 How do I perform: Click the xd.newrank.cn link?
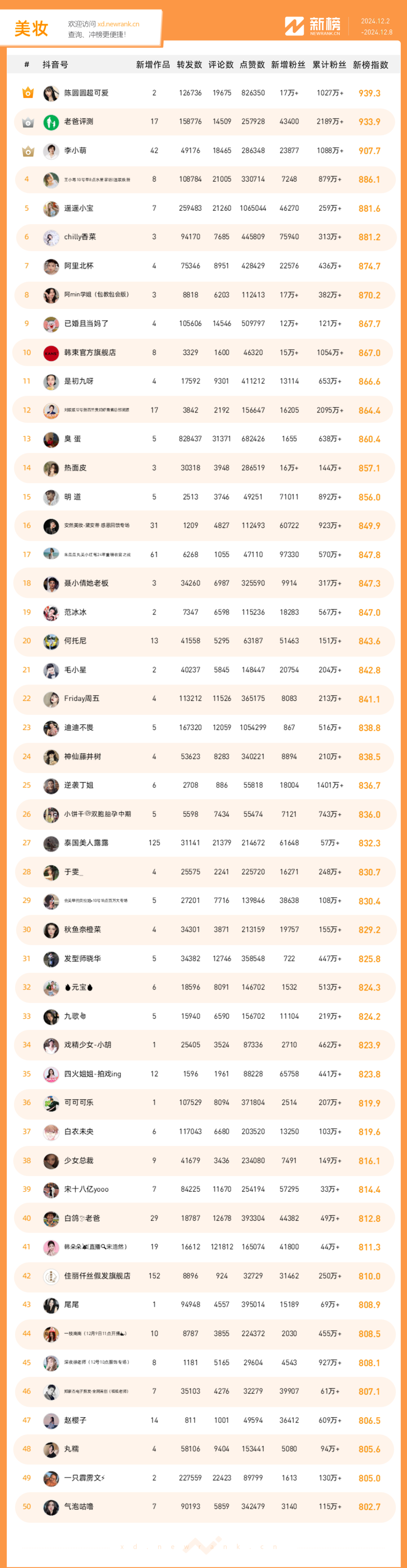coord(118,25)
